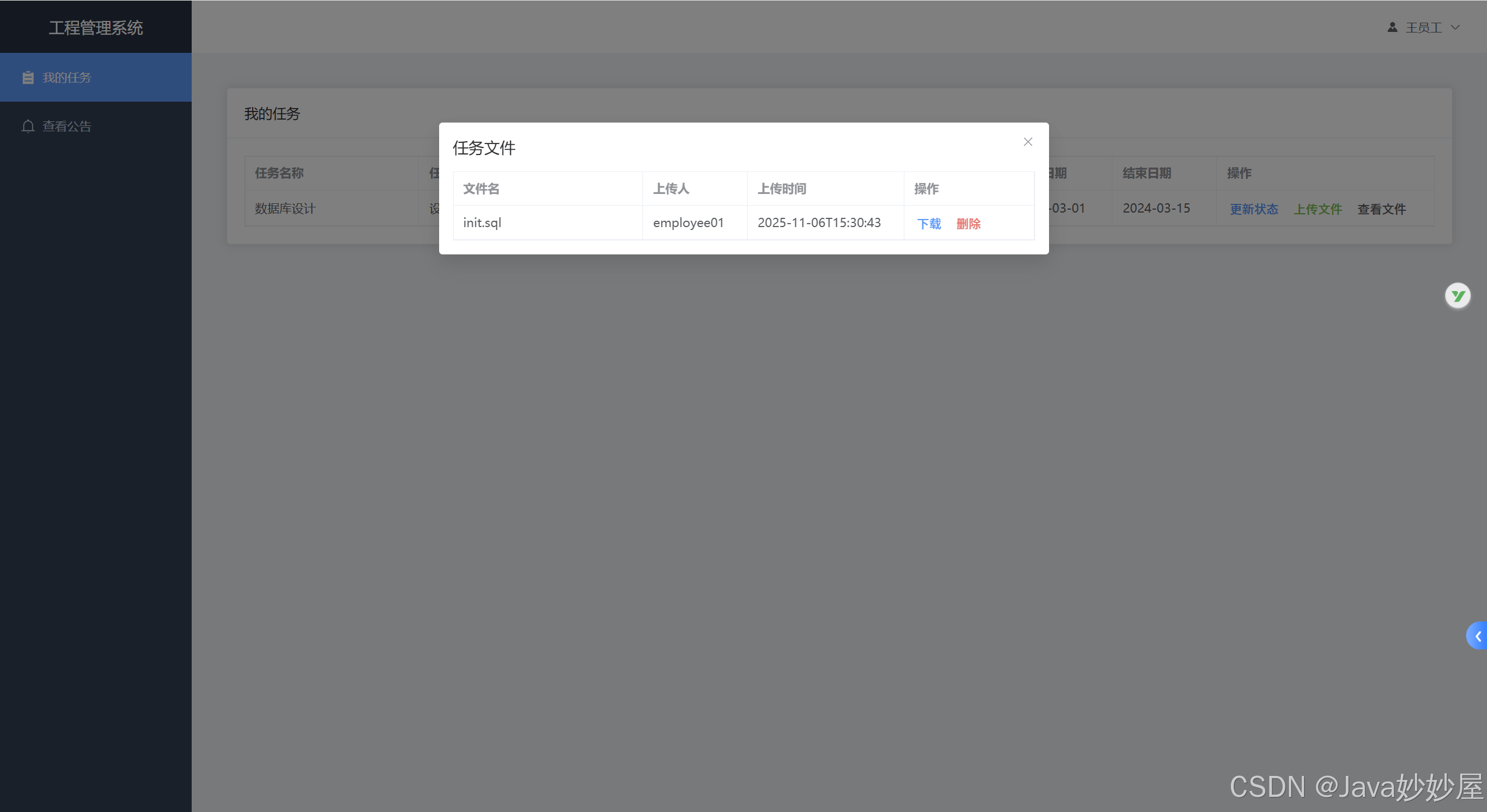The image size is (1487, 812).
Task: Expand the 王员工 dropdown arrow
Action: [x=1455, y=27]
